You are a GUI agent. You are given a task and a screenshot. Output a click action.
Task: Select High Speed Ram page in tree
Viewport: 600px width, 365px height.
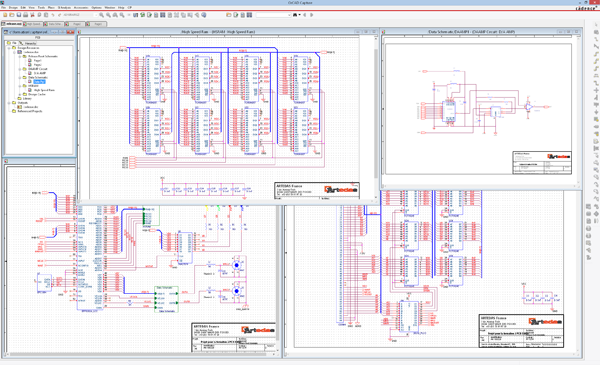point(44,90)
